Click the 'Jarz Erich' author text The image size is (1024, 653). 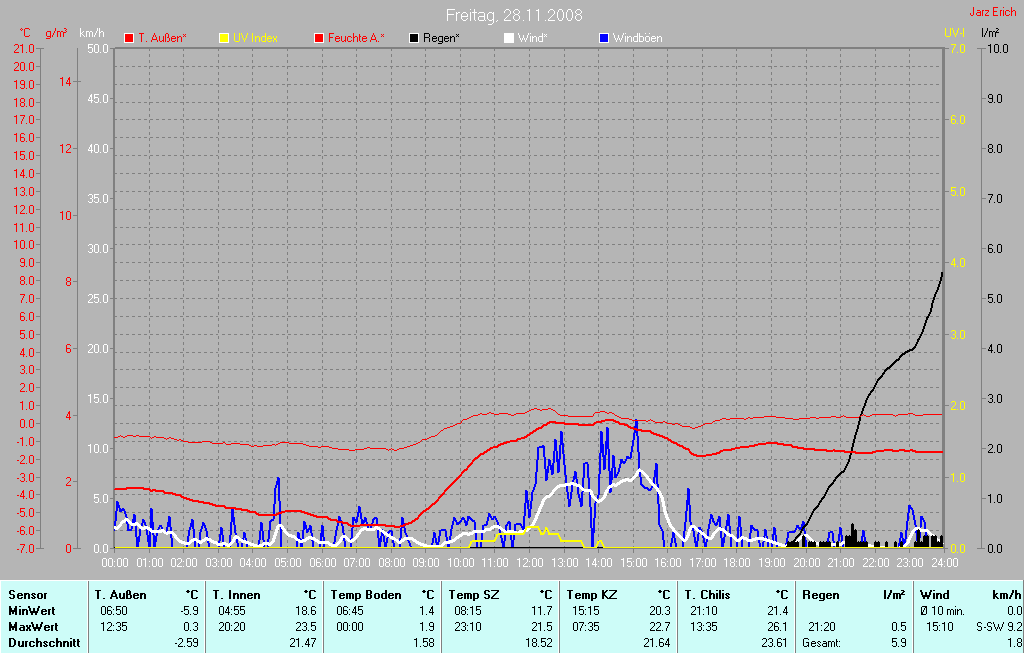pyautogui.click(x=993, y=12)
